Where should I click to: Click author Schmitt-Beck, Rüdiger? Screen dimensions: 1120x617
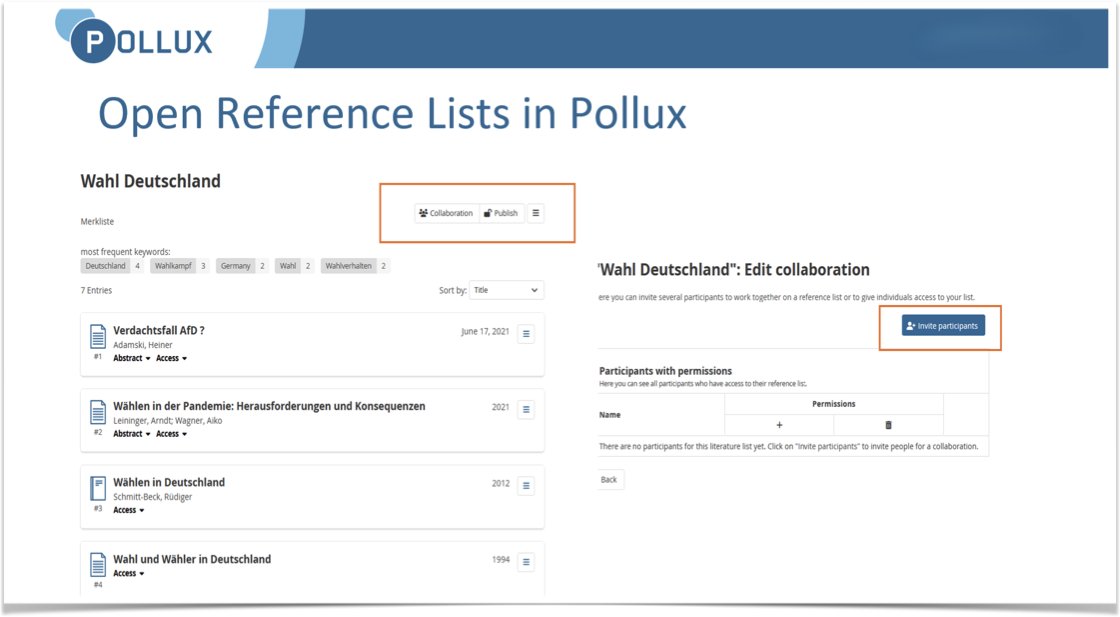coord(153,497)
